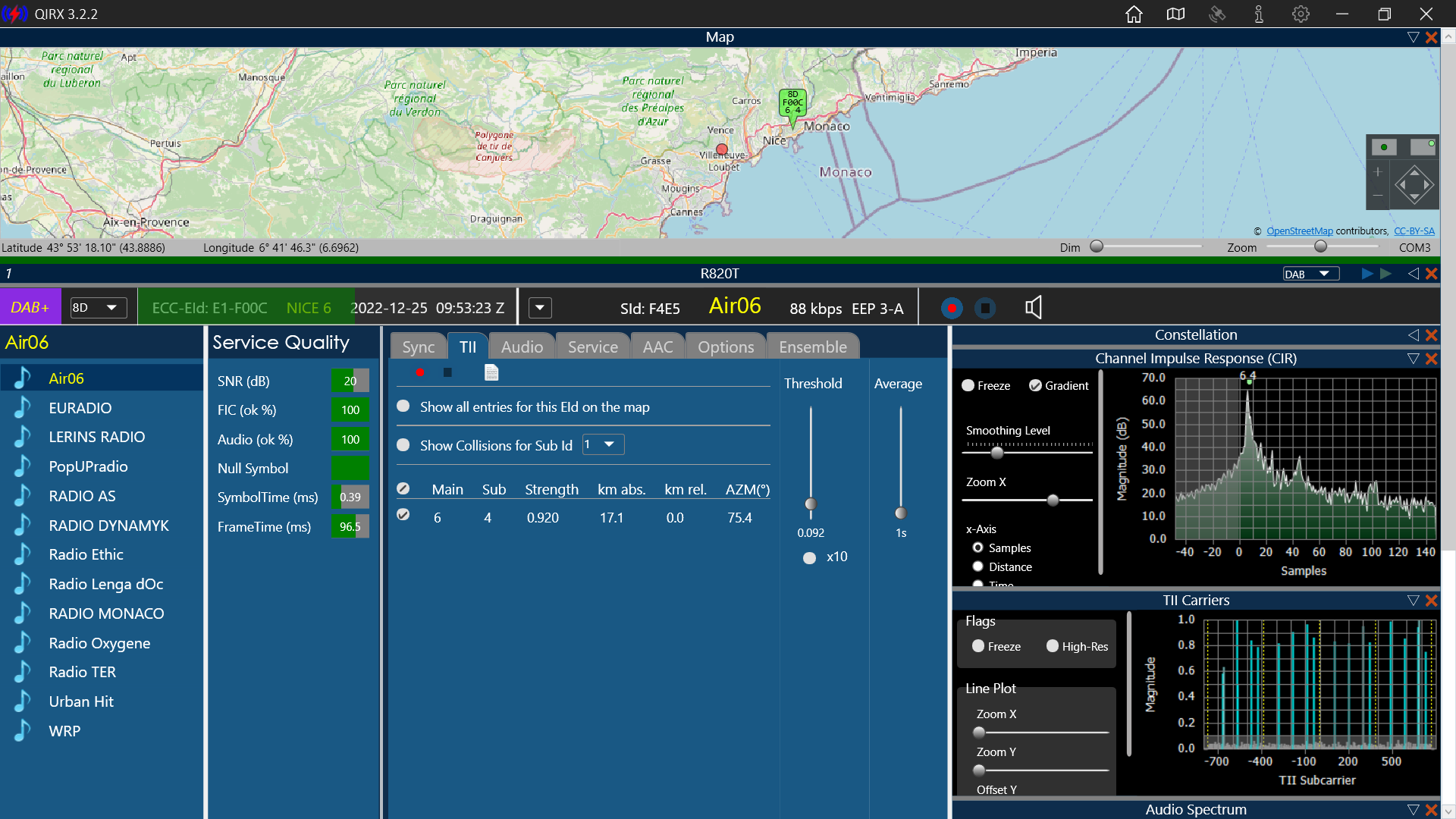The width and height of the screenshot is (1456, 819).
Task: Open the Sub Id collisions dropdown
Action: point(603,444)
